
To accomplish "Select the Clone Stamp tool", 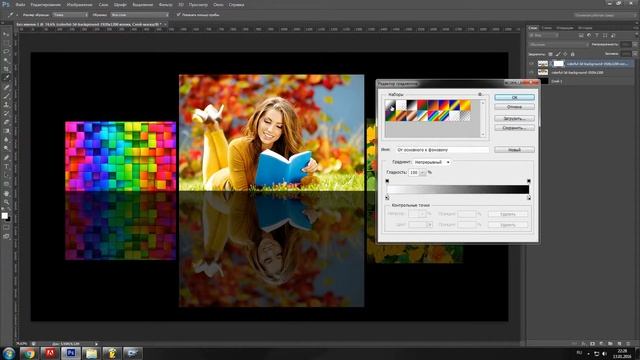I will [6, 104].
